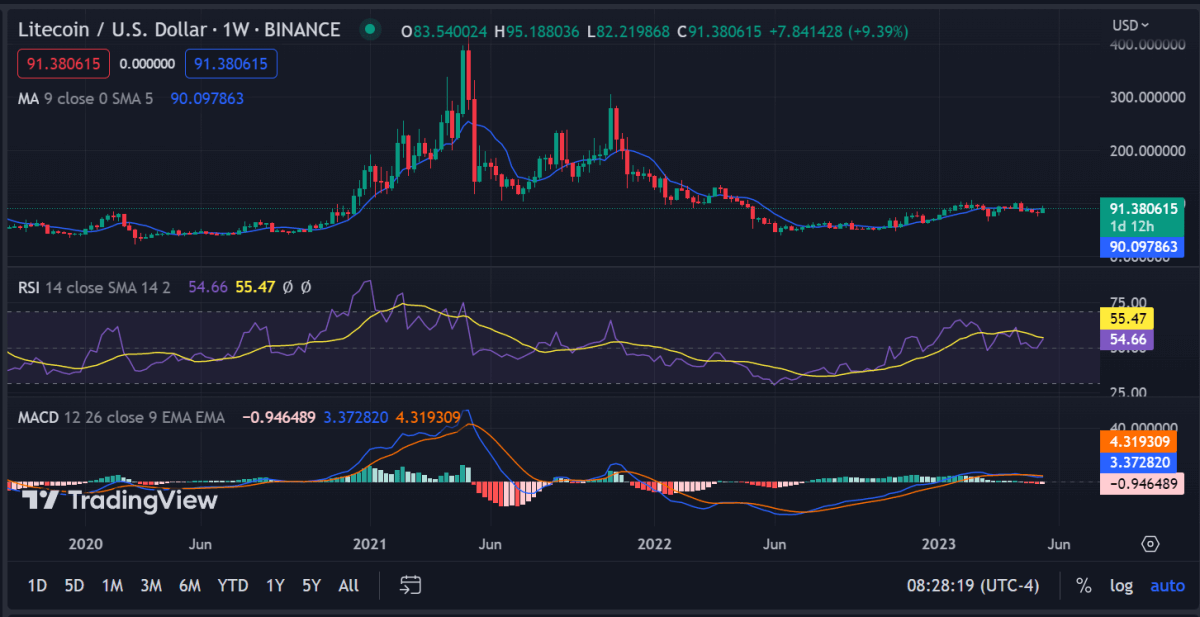This screenshot has width=1200, height=617.
Task: Toggle percent scale mode
Action: coord(1083,586)
